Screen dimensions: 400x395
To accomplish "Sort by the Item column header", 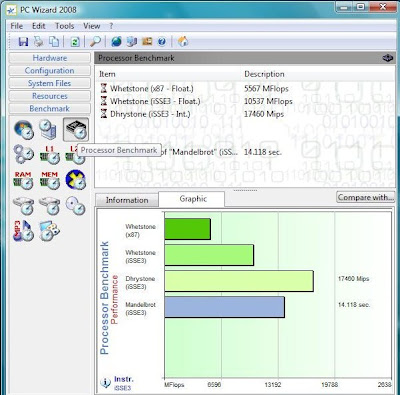I will 107,74.
